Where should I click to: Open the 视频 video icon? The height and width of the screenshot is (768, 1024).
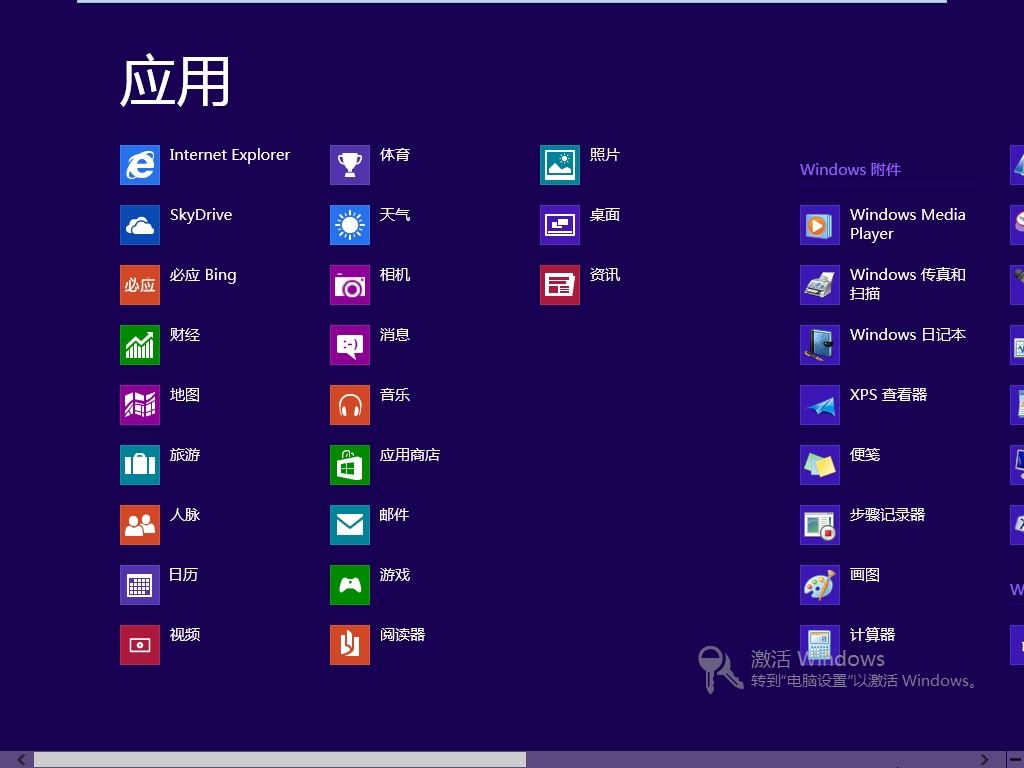pyautogui.click(x=140, y=645)
